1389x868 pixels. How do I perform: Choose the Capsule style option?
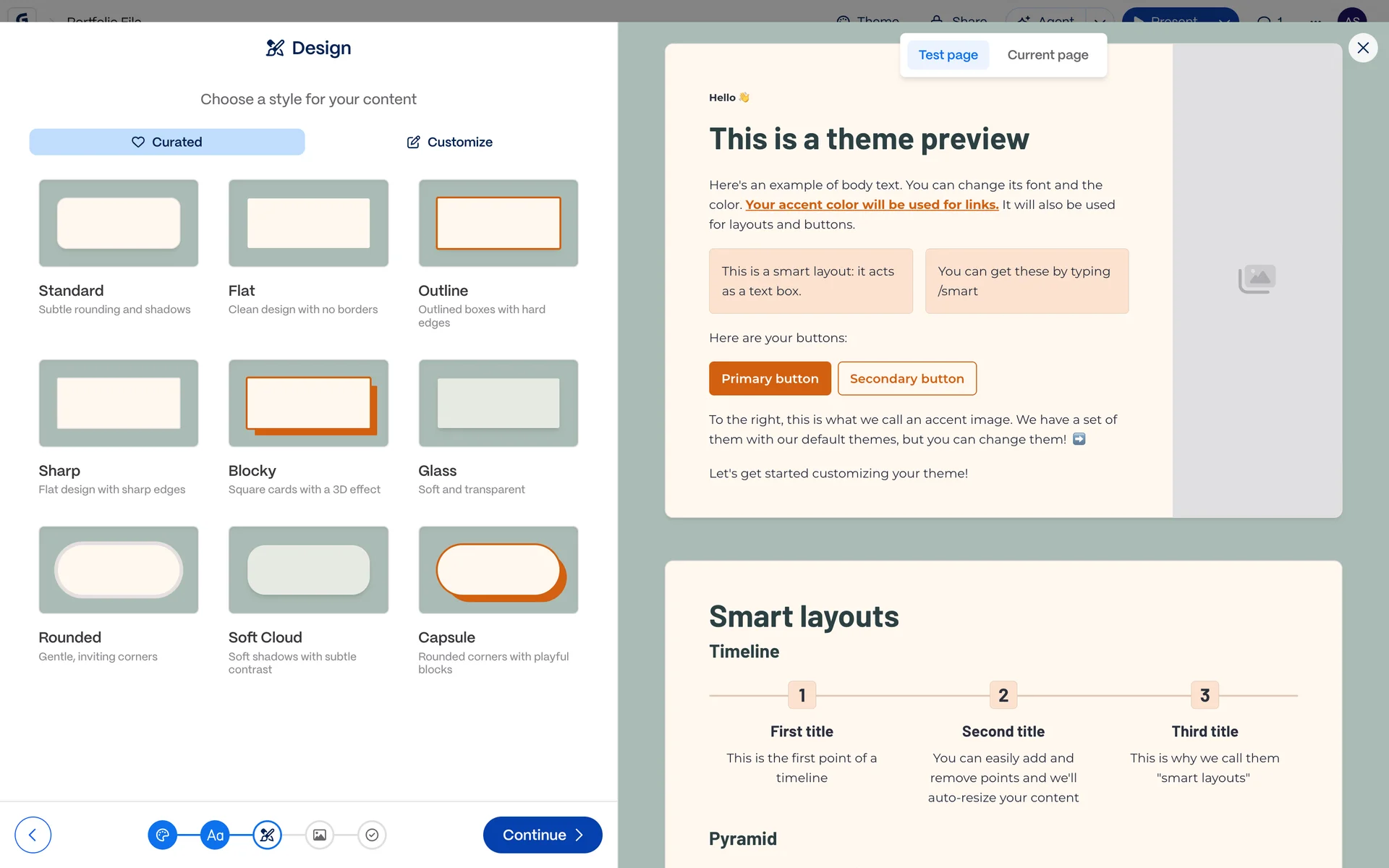coord(498,570)
